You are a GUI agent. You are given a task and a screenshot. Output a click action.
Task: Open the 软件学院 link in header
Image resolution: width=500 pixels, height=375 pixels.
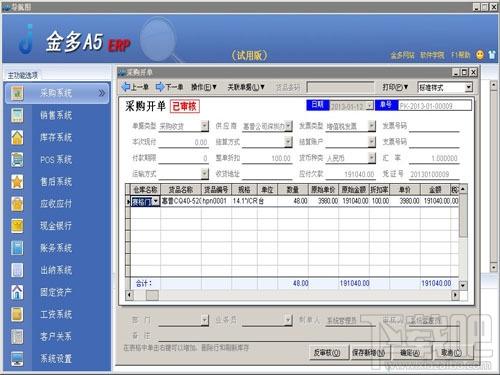432,55
